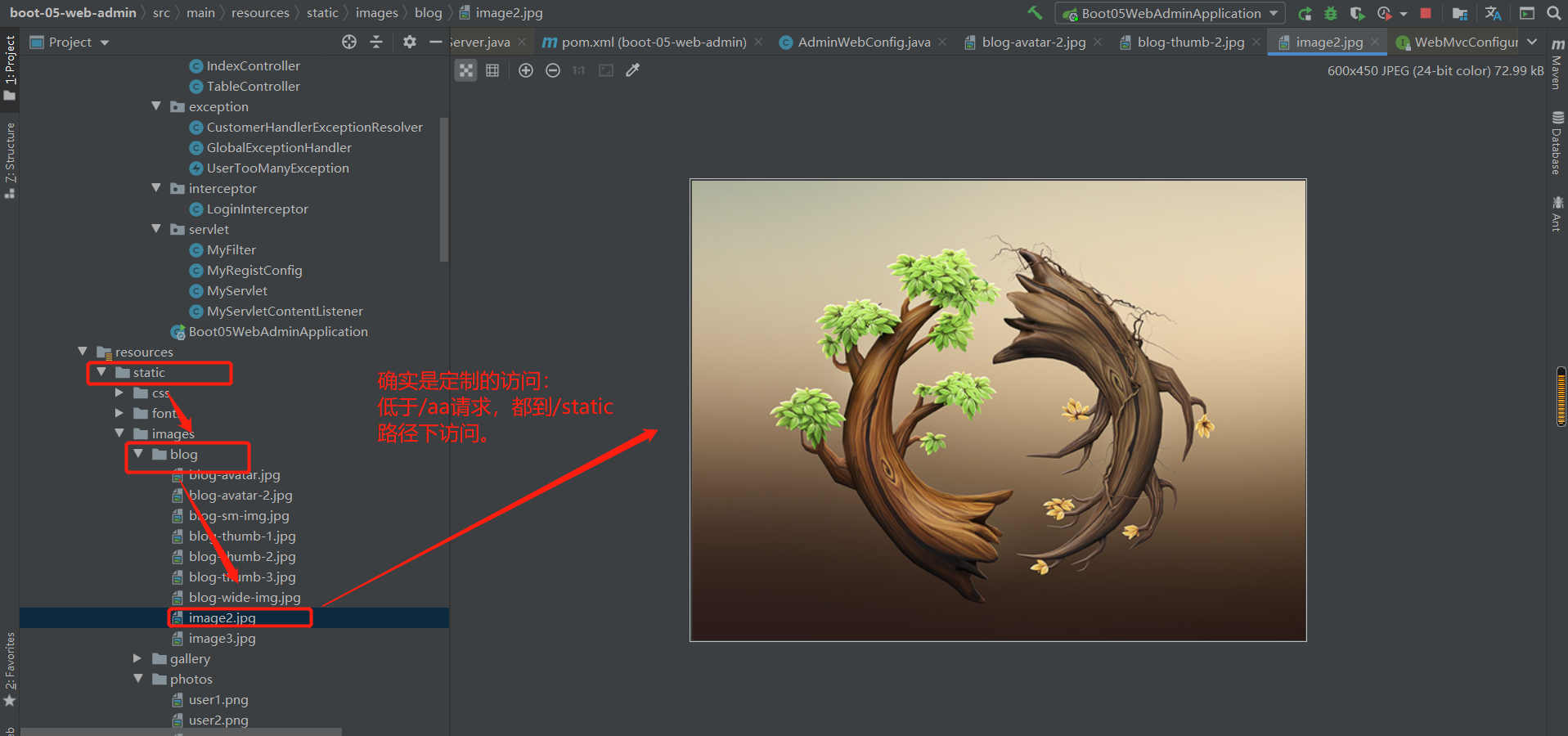This screenshot has width=1568, height=736.
Task: Click the tree artwork image preview
Action: coord(998,411)
